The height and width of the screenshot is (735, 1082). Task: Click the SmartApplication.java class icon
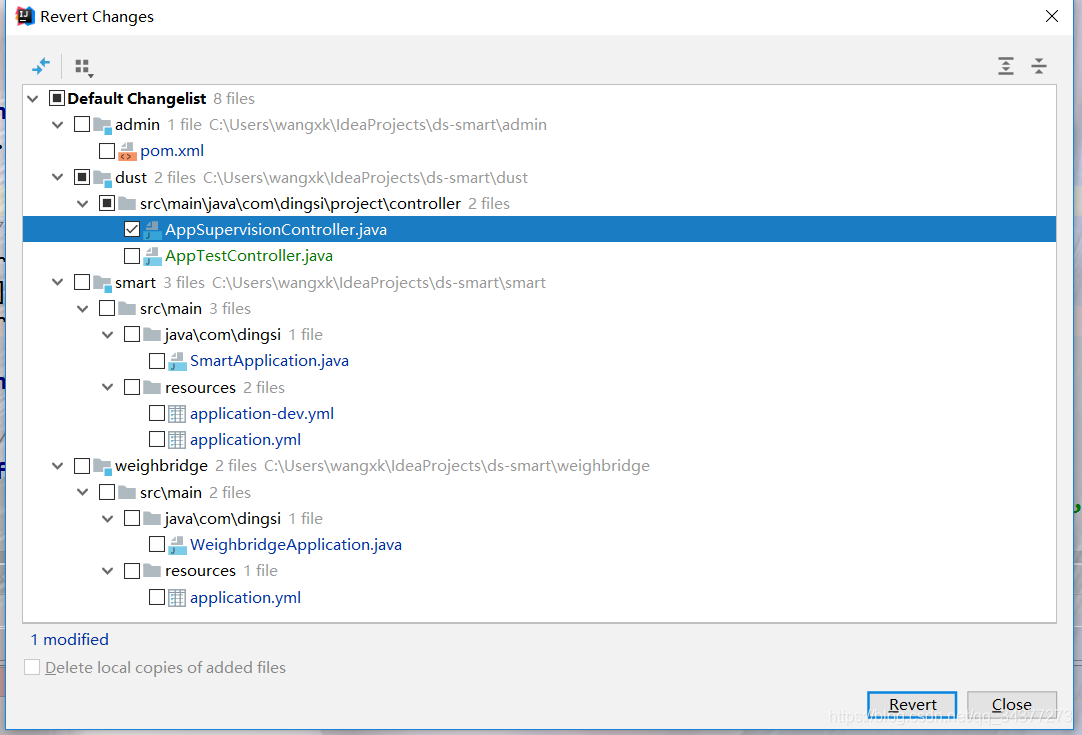click(x=177, y=361)
